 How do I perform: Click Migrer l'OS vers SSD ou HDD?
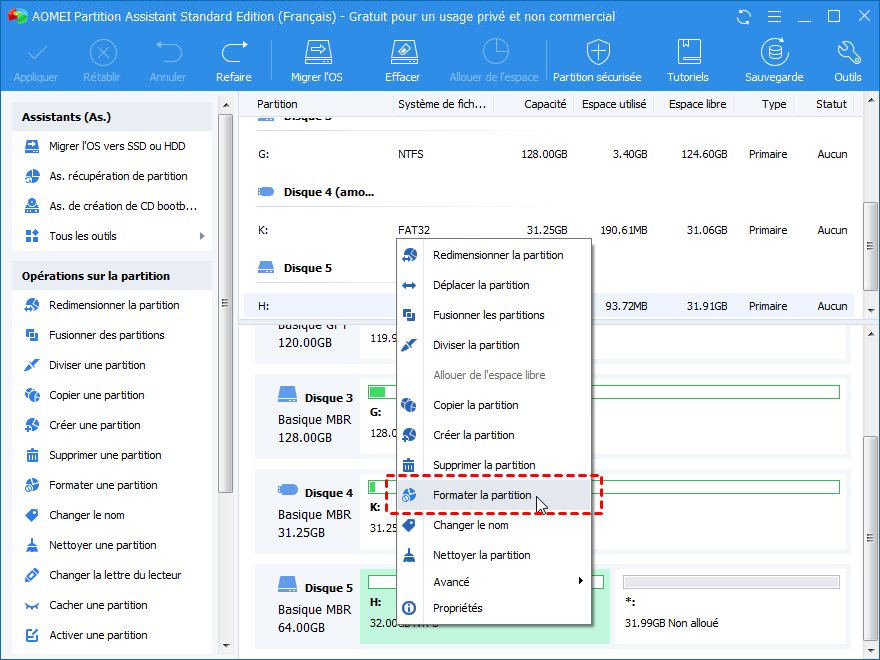(116, 146)
